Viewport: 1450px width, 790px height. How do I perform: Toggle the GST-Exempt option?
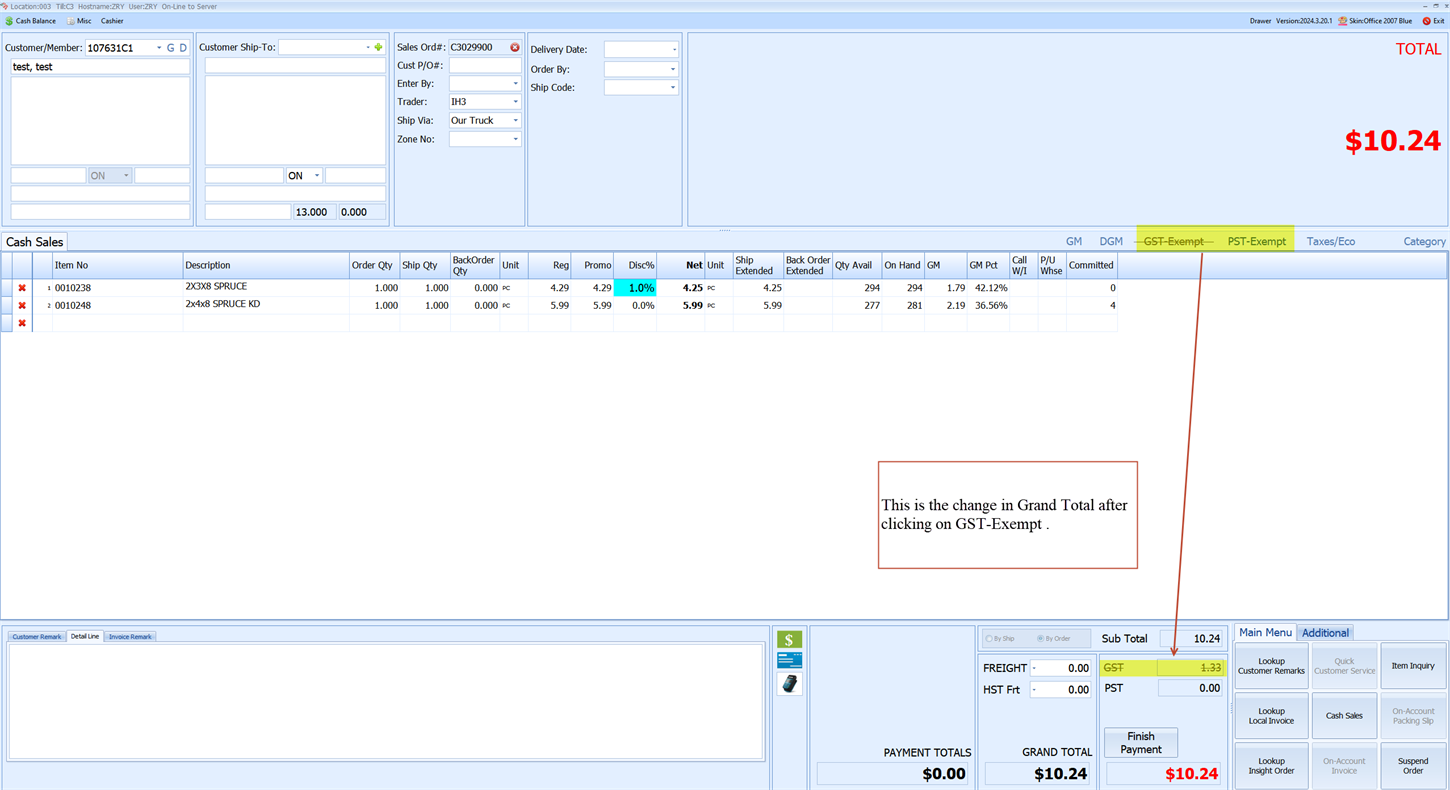click(x=1173, y=241)
